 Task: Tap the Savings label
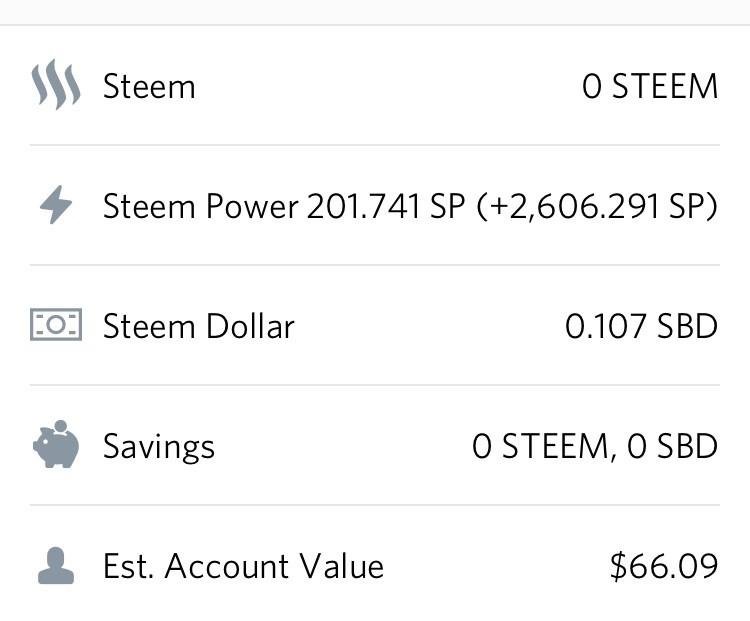click(x=158, y=446)
